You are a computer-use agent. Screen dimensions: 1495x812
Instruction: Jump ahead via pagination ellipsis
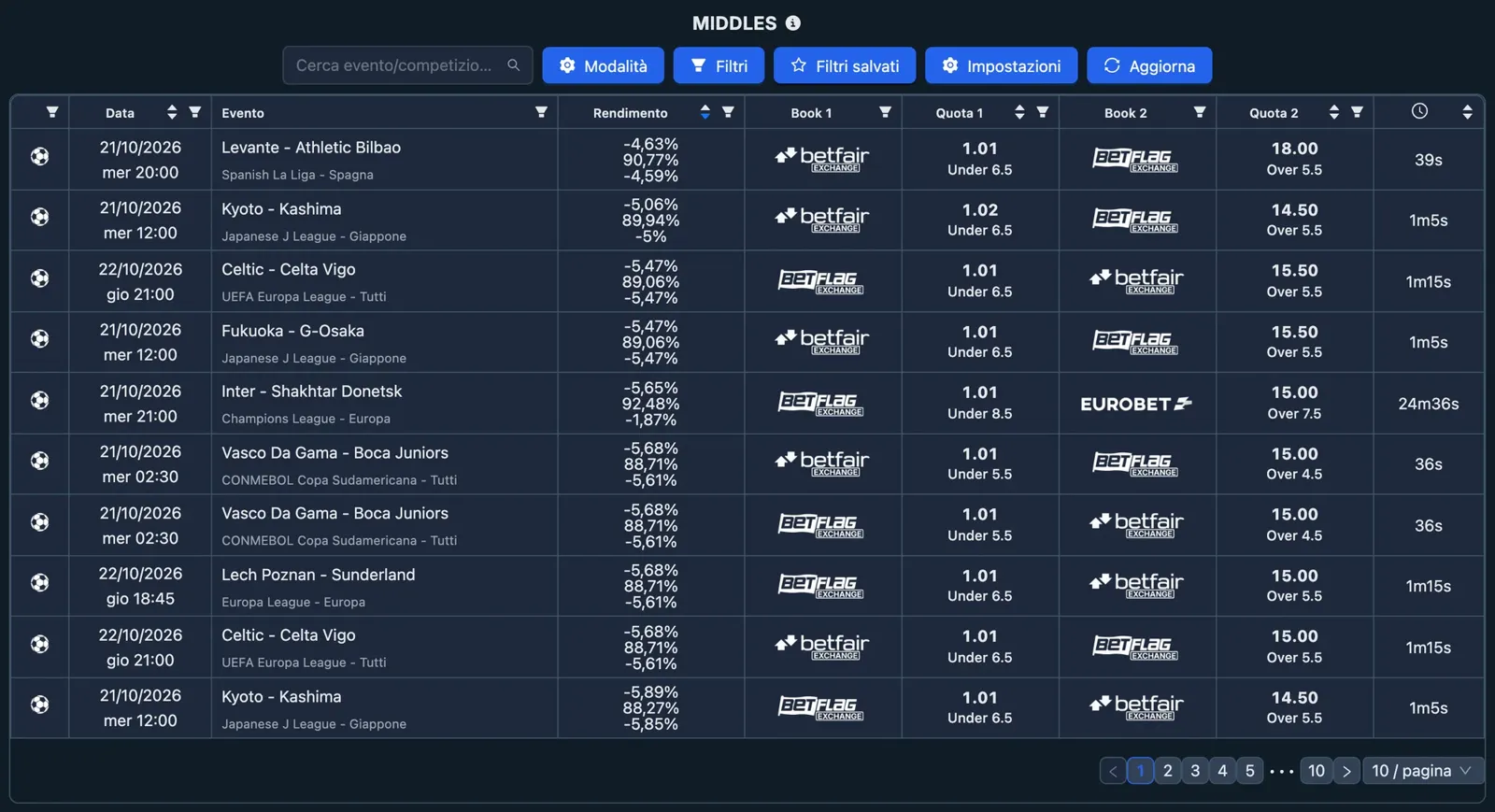(x=1282, y=772)
